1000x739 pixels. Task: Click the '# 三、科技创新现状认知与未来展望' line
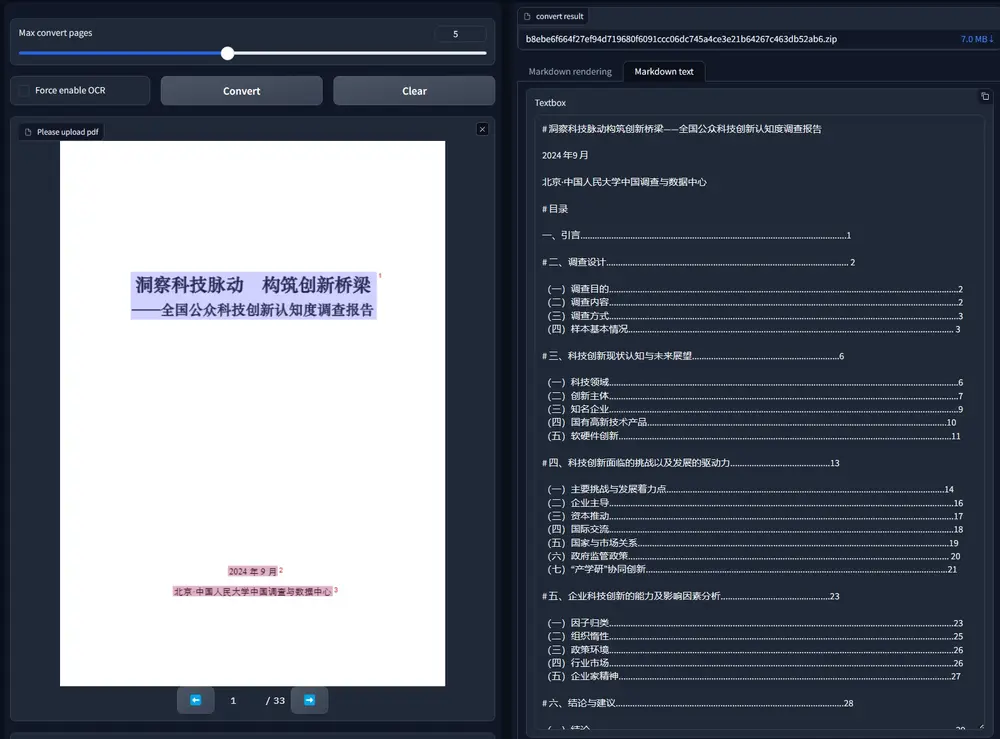pos(693,356)
